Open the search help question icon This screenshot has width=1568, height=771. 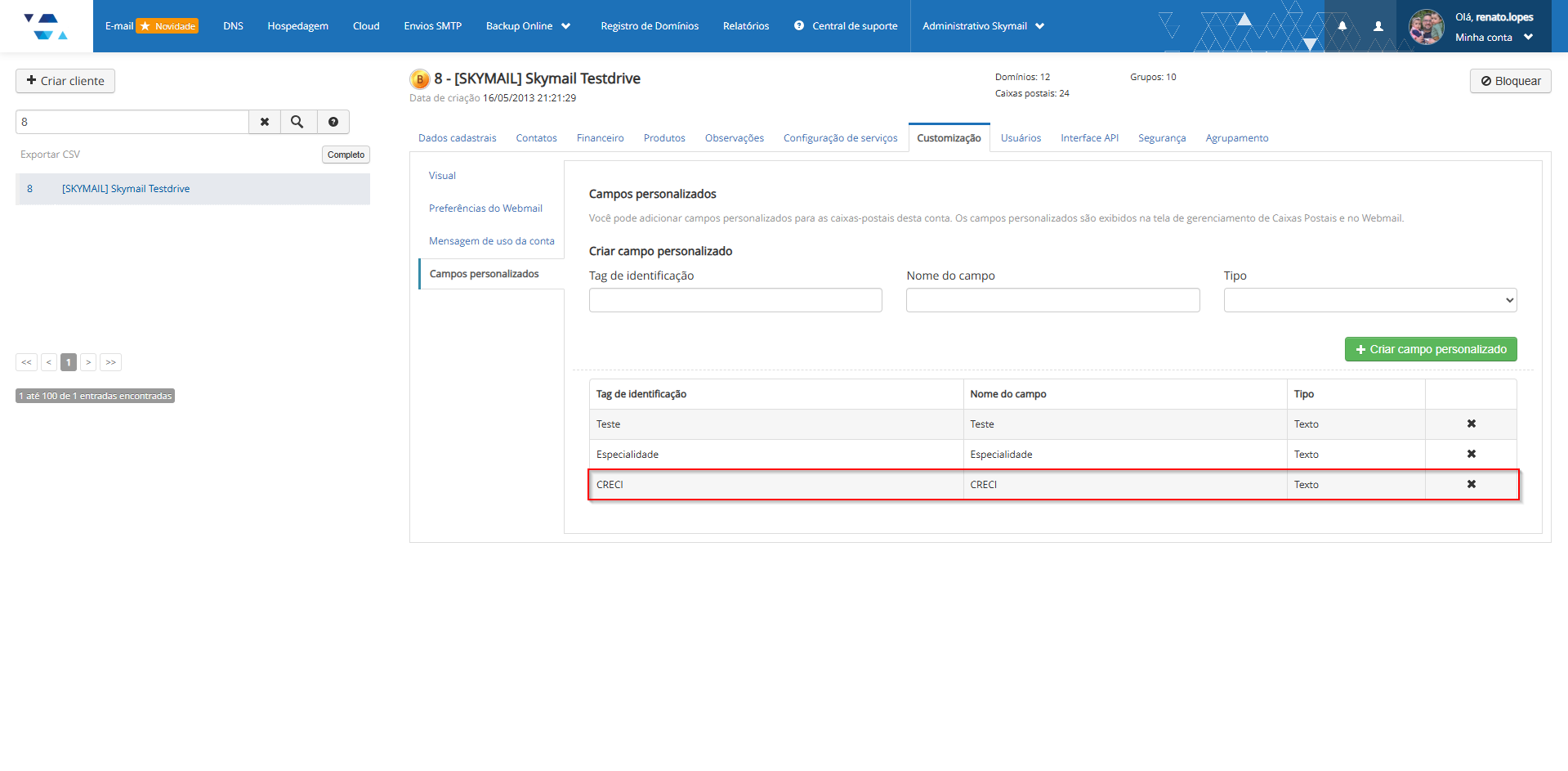[x=333, y=122]
